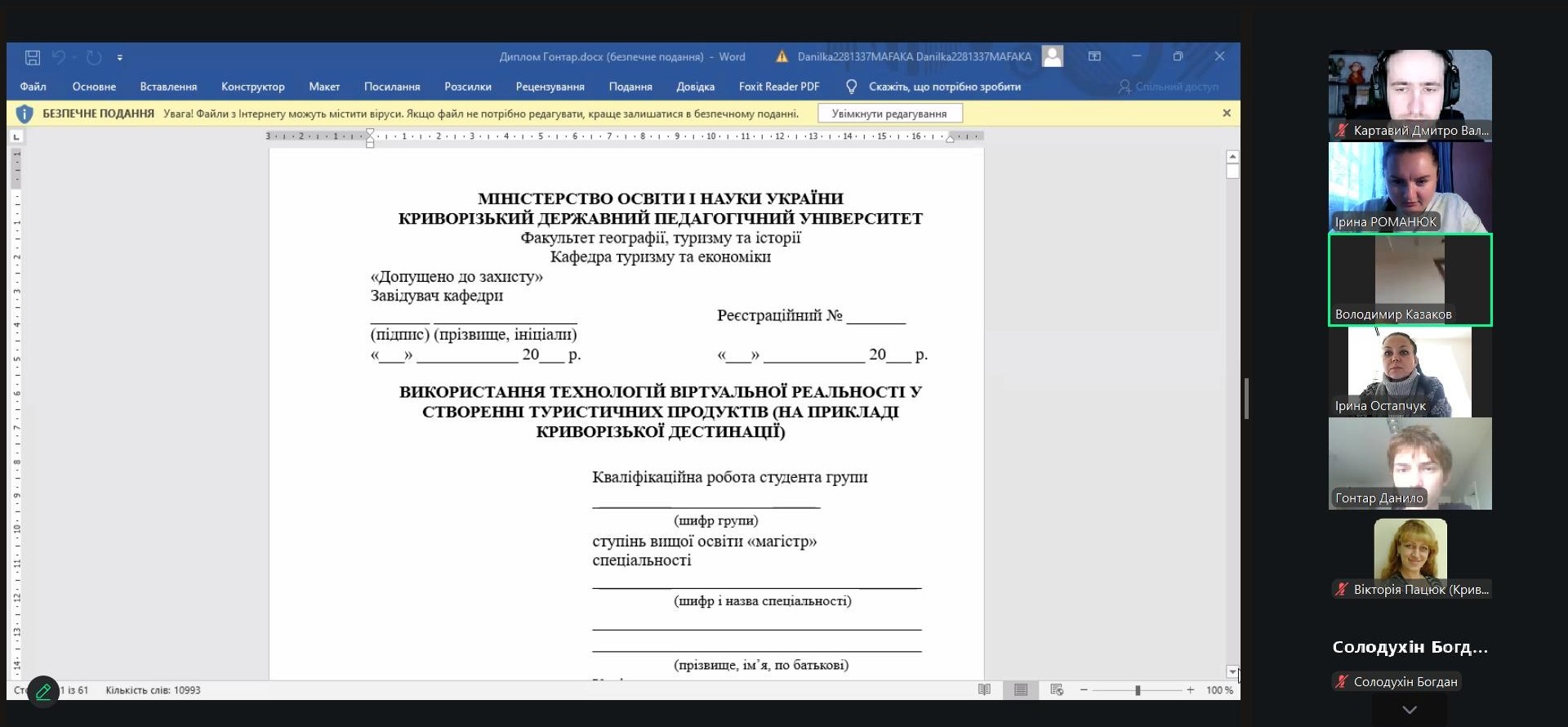The height and width of the screenshot is (727, 1568).
Task: Click the Увімкнути редагування button
Action: (889, 114)
